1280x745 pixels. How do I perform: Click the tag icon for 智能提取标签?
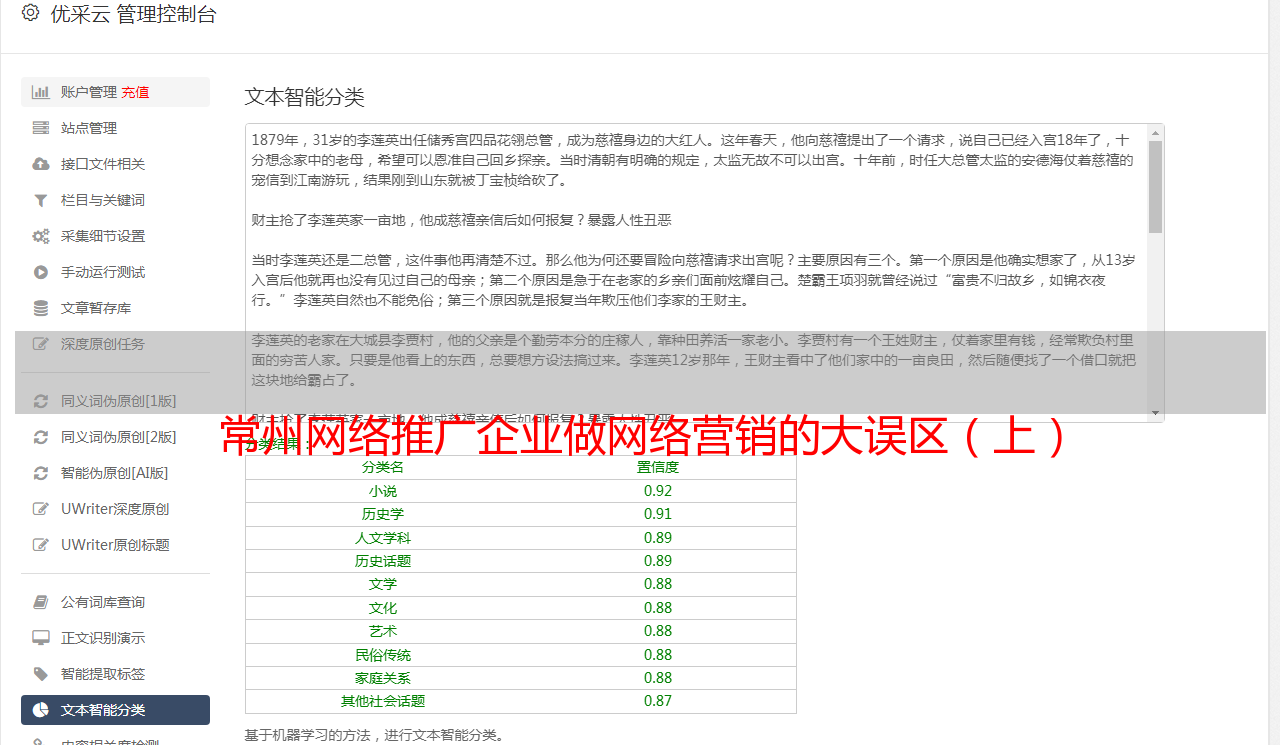41,674
